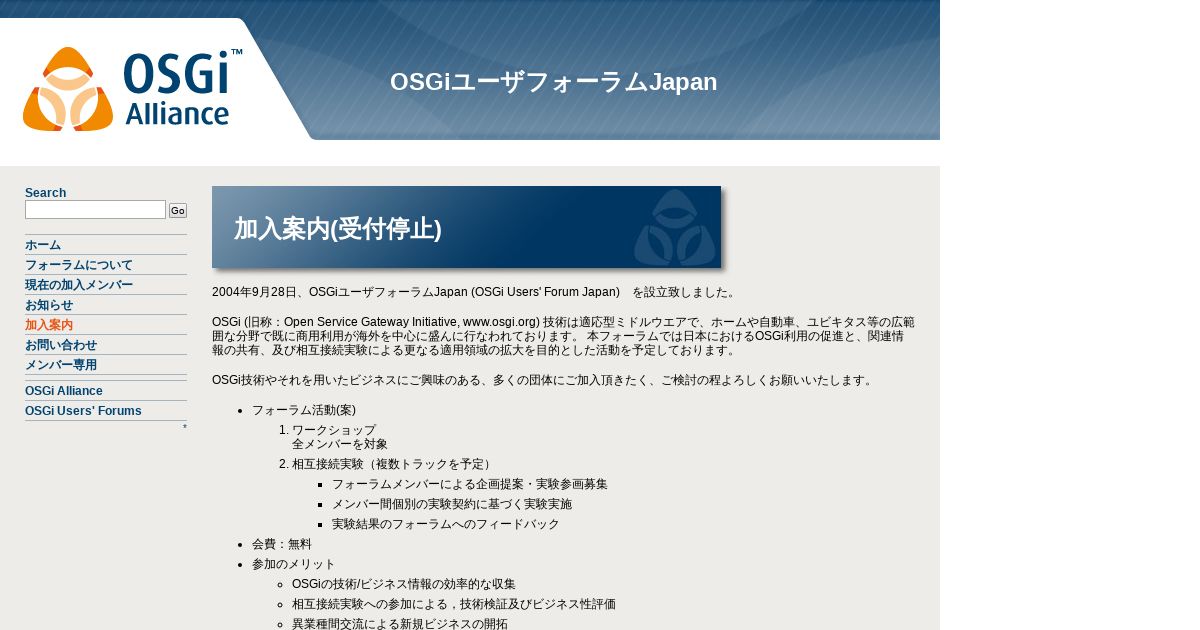Open the メンバー専用 page
Image resolution: width=1200 pixels, height=630 pixels.
click(x=61, y=365)
